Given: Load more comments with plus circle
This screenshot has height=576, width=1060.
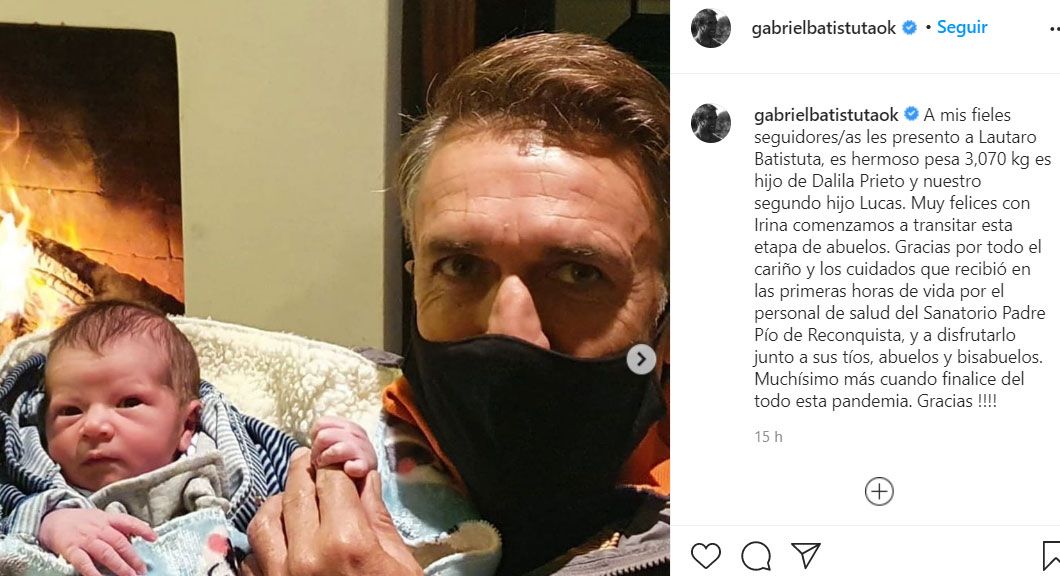Looking at the screenshot, I should click(879, 491).
